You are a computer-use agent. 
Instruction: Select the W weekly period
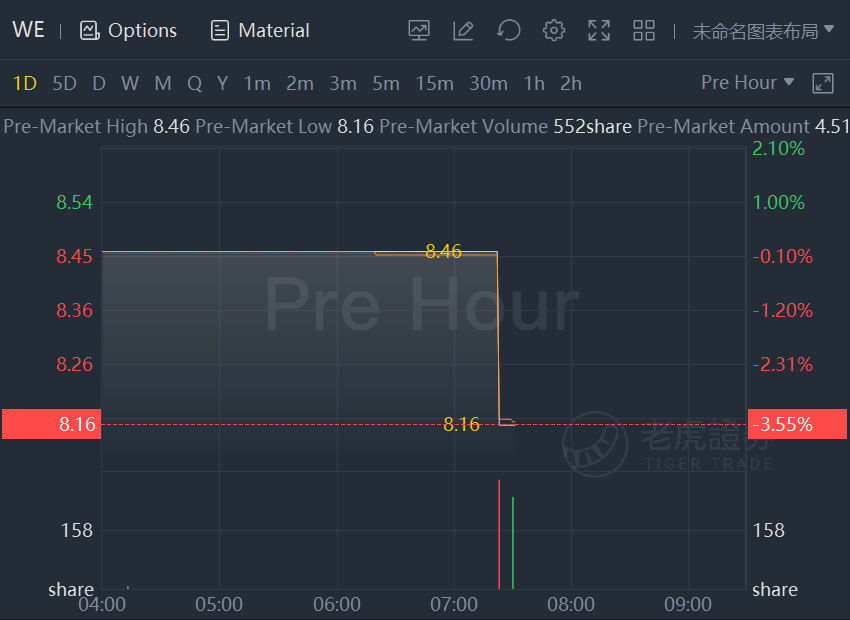pos(130,83)
